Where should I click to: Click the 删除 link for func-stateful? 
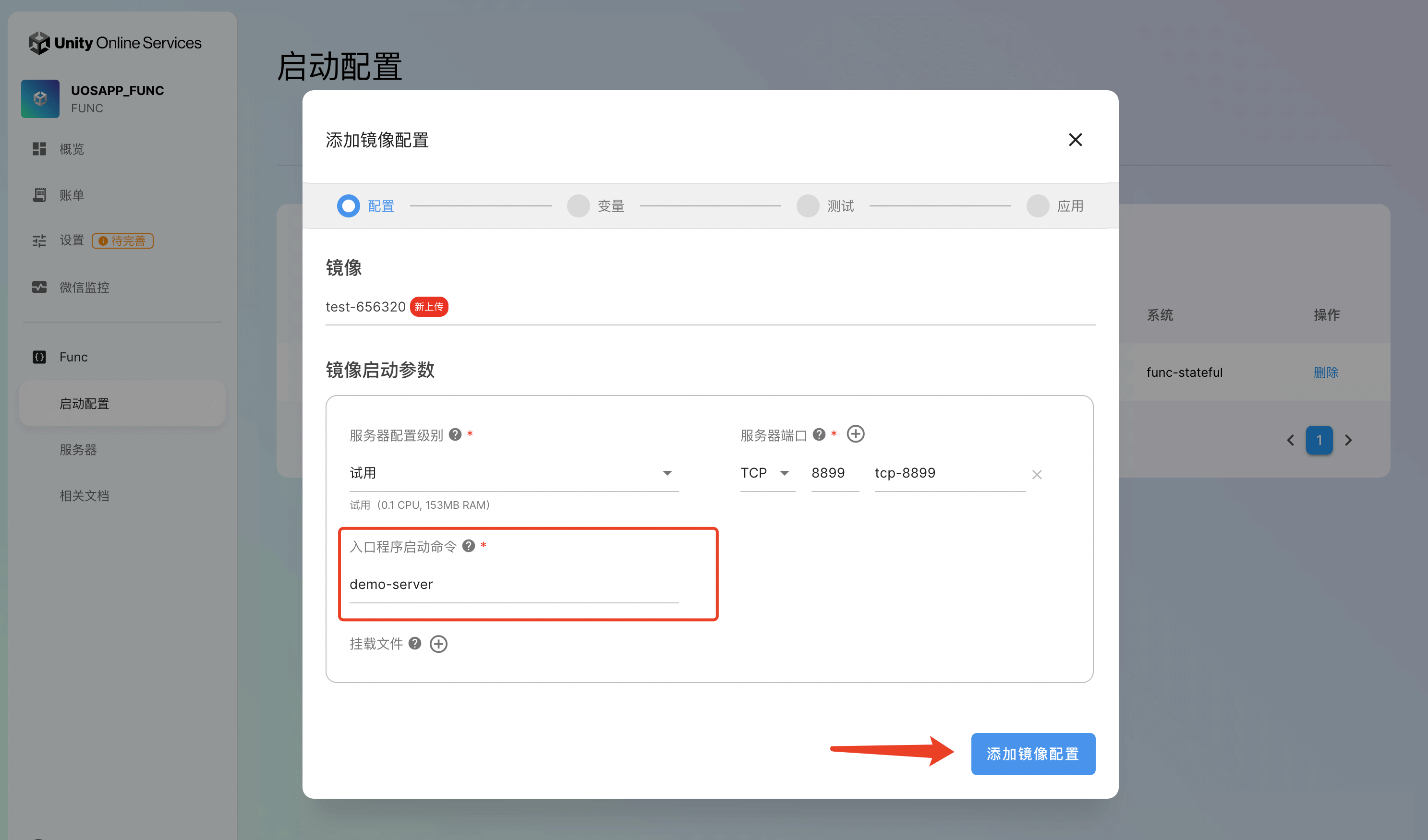click(1325, 372)
